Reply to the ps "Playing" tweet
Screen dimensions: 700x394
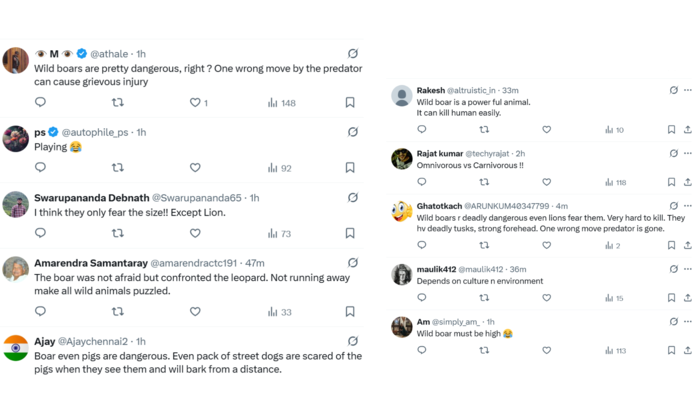[x=40, y=167]
